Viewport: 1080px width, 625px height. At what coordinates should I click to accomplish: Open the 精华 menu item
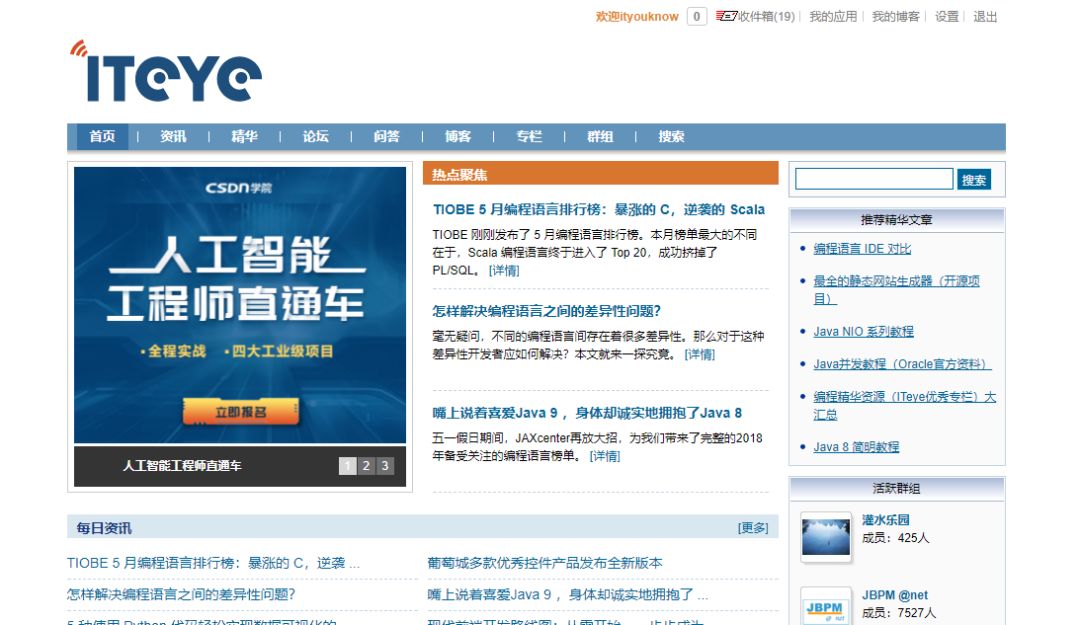pyautogui.click(x=243, y=136)
